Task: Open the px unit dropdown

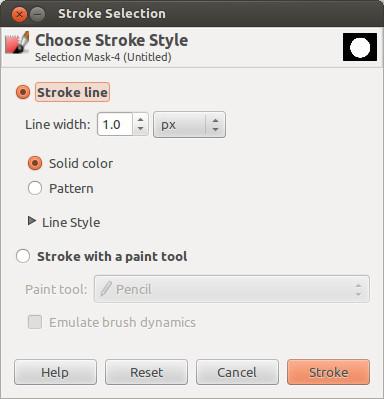Action: (x=189, y=125)
